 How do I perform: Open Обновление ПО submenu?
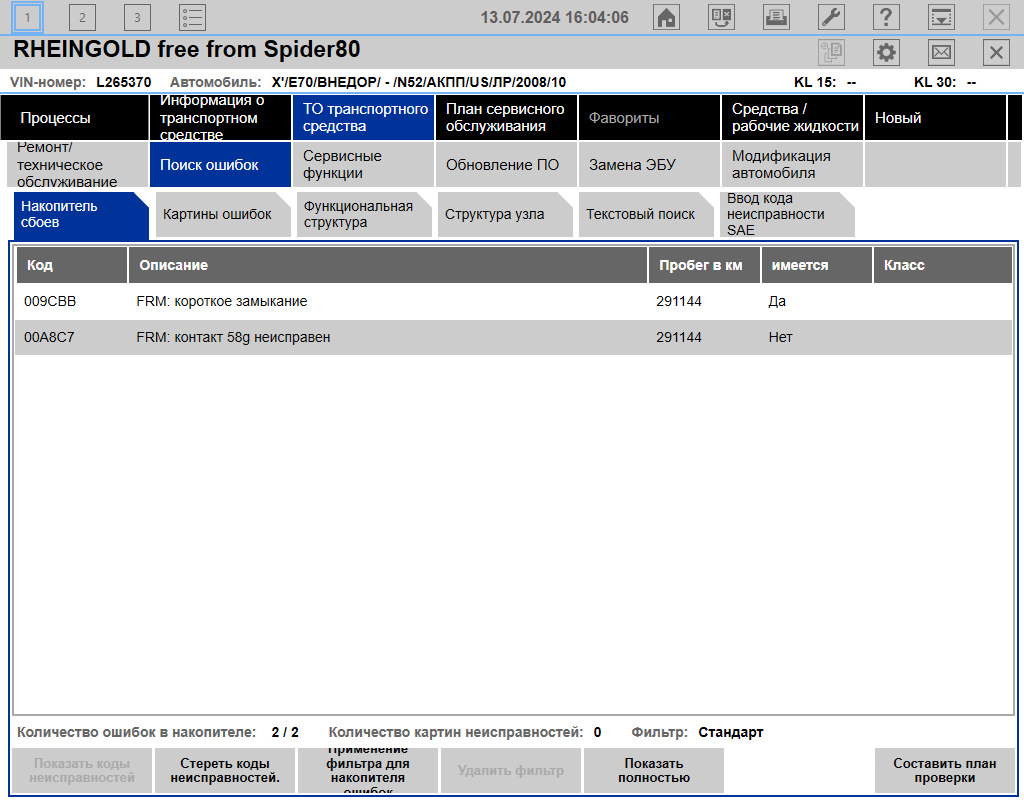tap(507, 165)
